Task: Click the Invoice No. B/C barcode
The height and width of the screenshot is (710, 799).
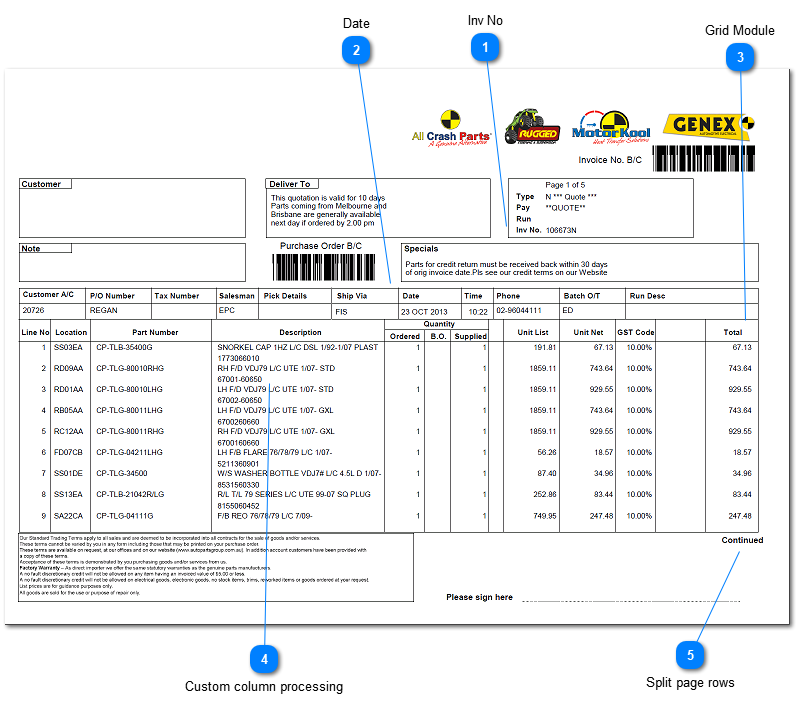Action: [x=704, y=159]
